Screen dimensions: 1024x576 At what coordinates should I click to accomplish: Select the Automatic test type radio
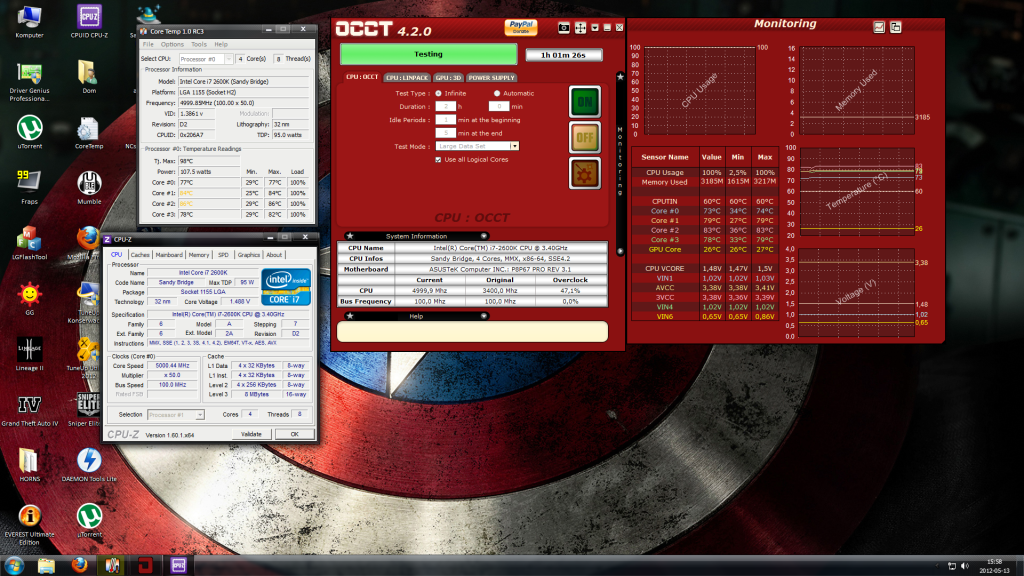click(x=496, y=92)
